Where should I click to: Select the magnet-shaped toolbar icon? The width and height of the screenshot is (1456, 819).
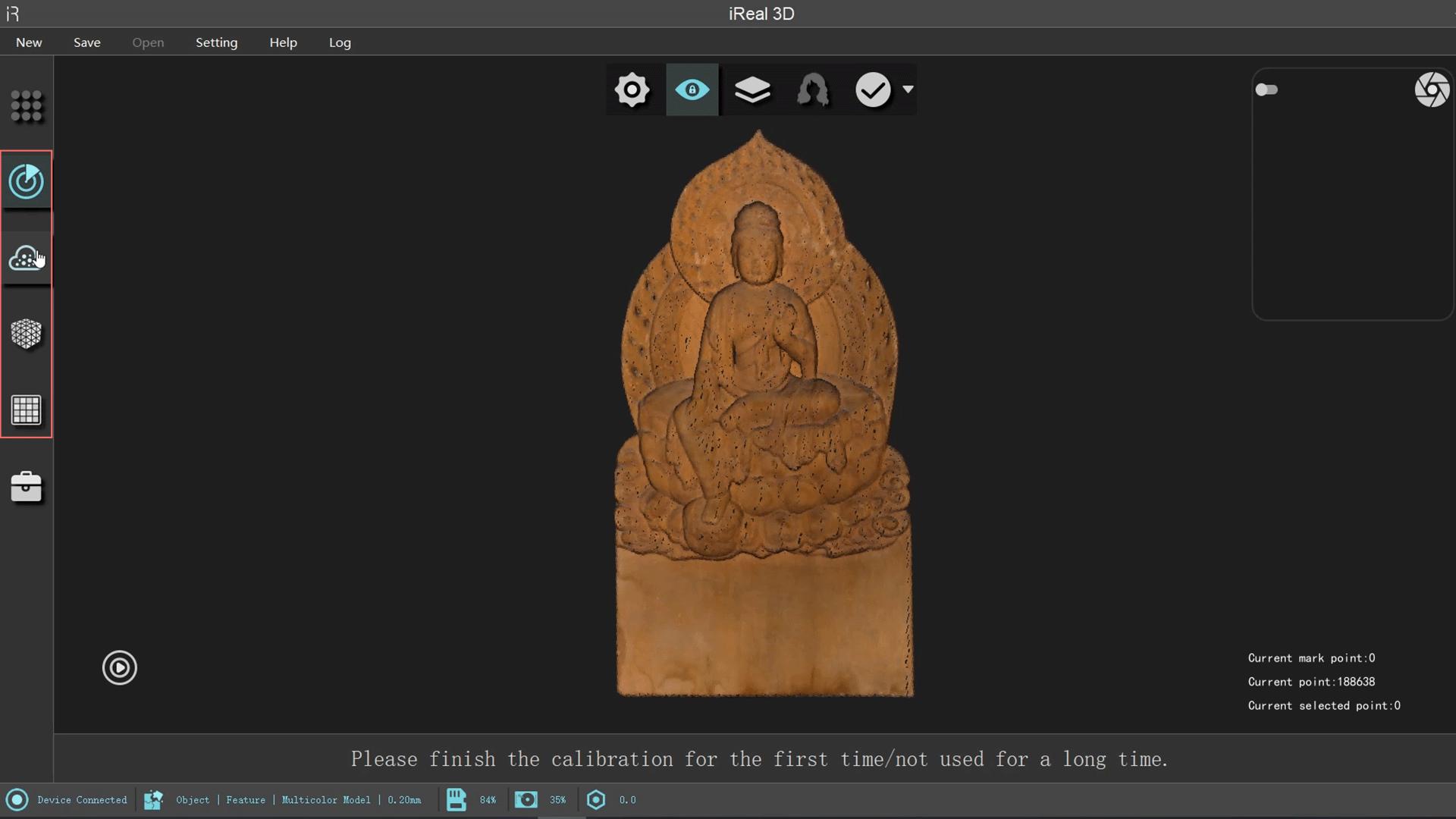[813, 90]
